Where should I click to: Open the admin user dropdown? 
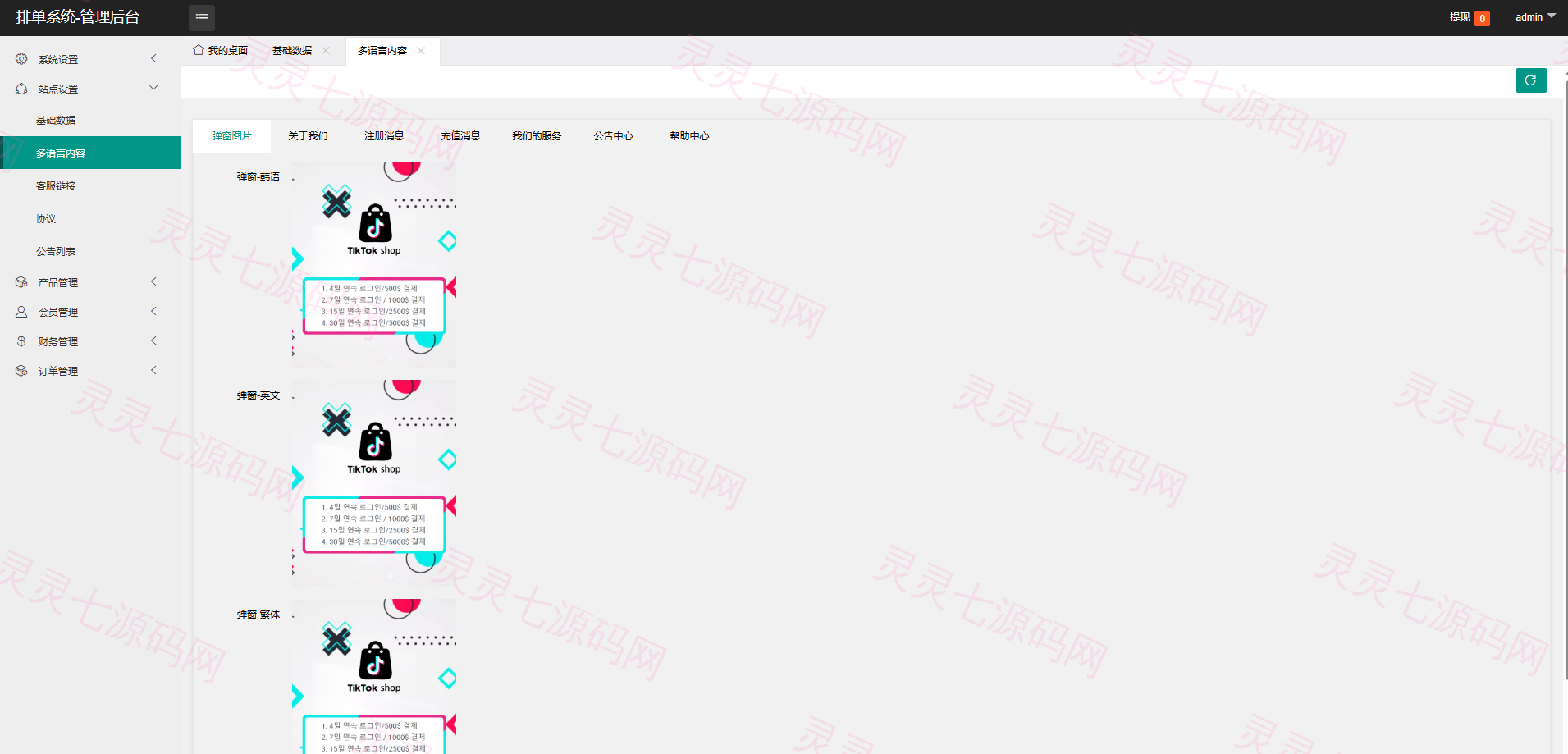pos(1535,16)
